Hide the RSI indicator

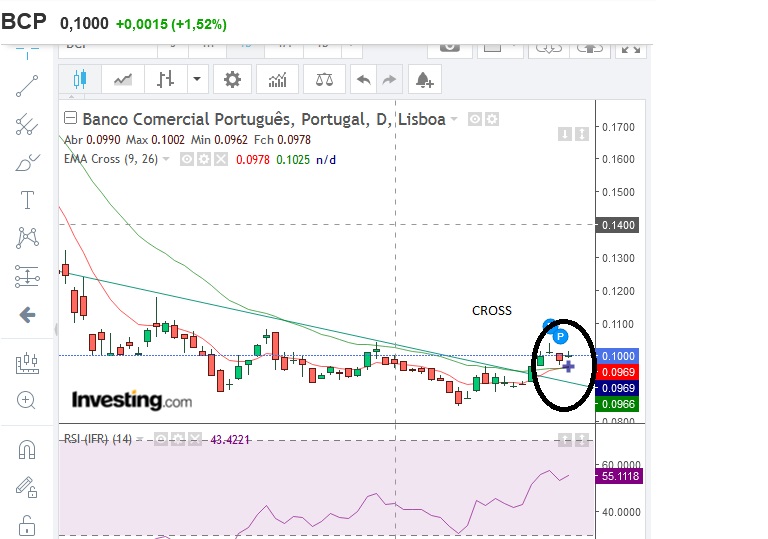pos(161,439)
